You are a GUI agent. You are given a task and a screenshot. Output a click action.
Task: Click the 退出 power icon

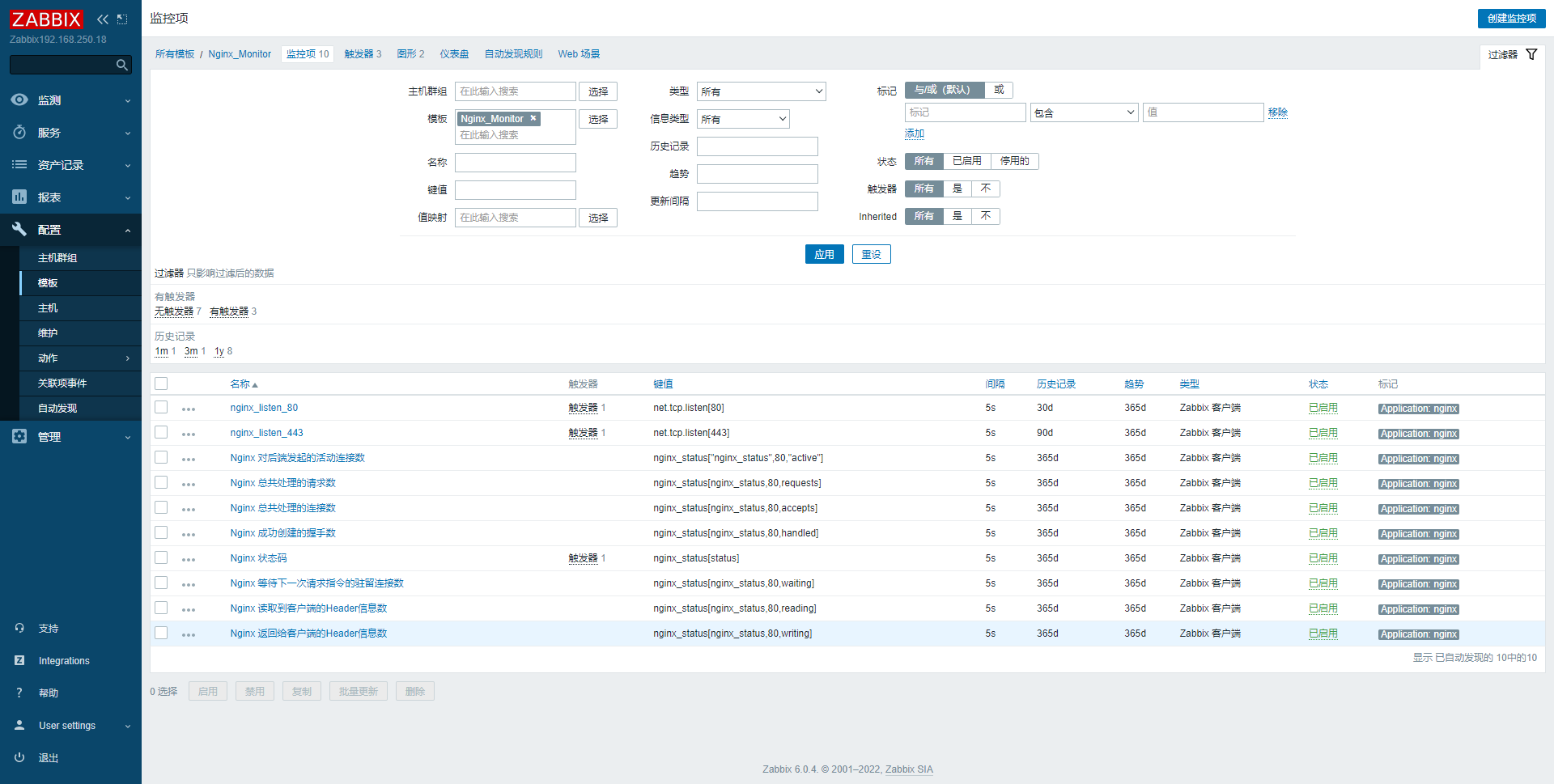19,757
